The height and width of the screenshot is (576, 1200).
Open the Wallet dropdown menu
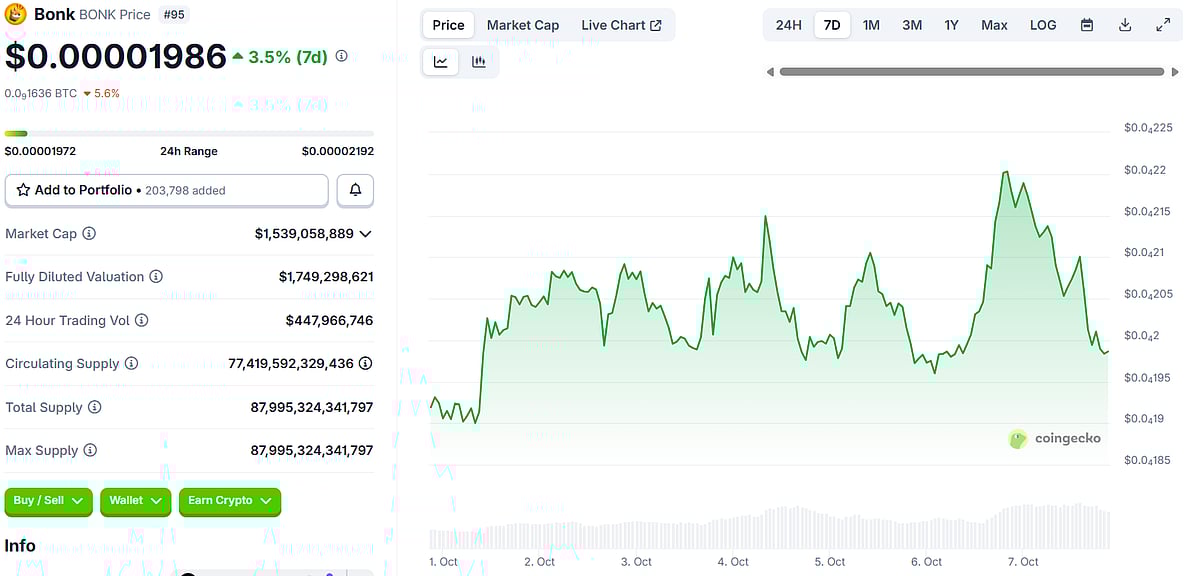(x=135, y=501)
